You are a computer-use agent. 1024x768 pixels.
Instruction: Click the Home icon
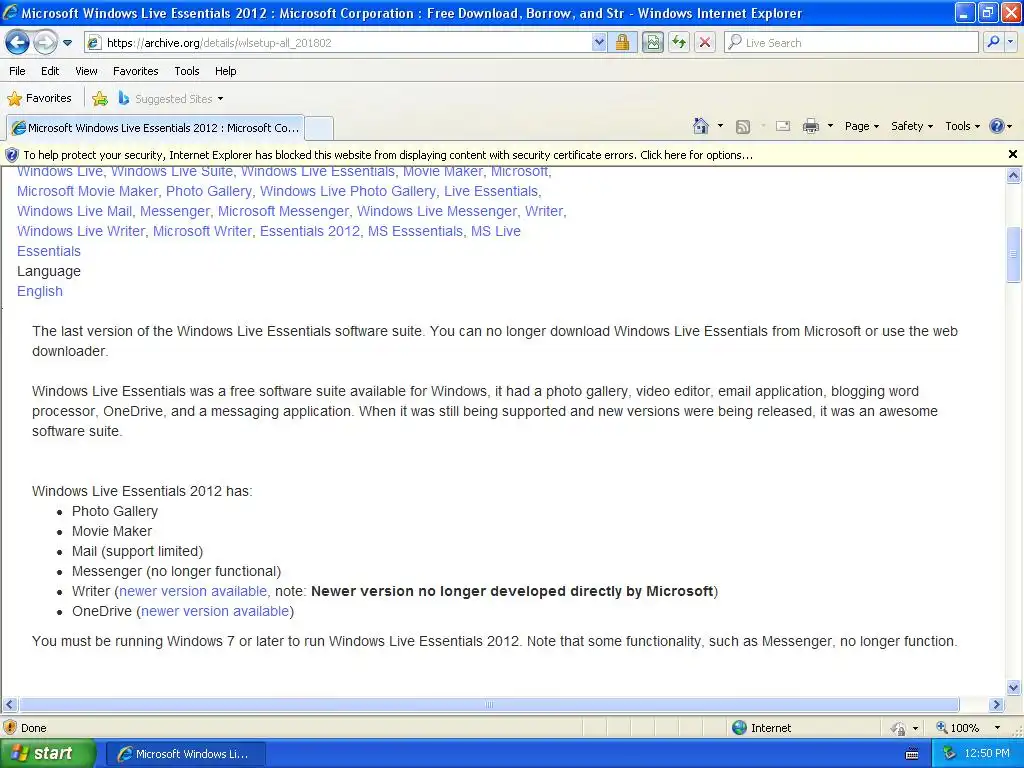701,126
